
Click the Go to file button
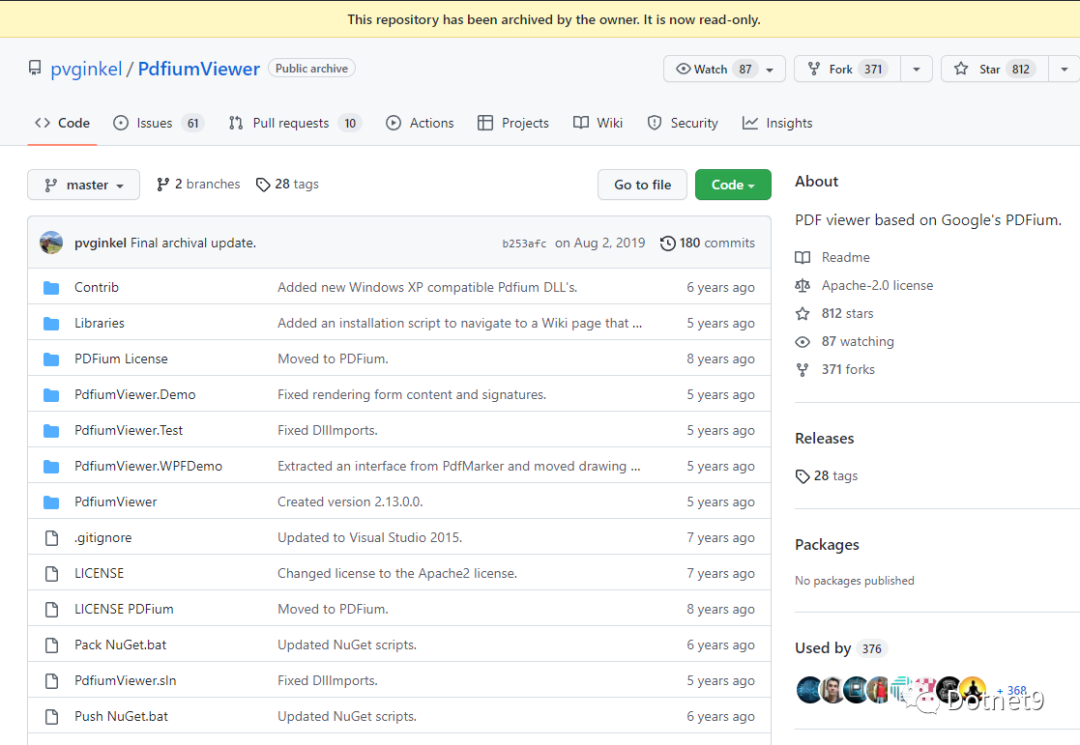click(642, 185)
